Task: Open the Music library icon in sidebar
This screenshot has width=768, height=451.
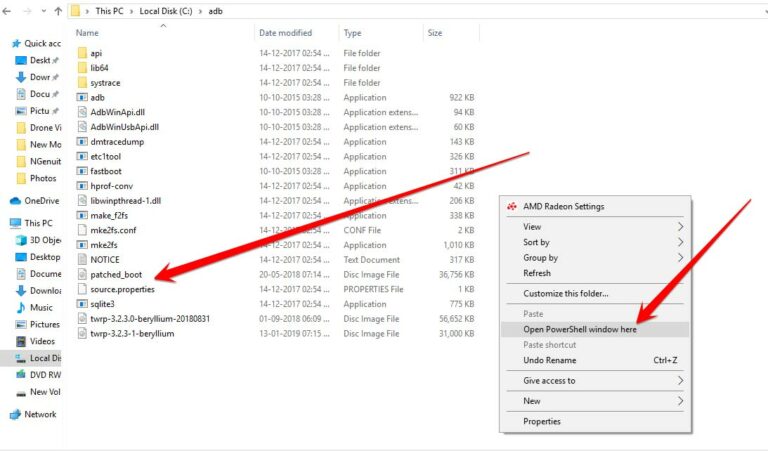Action: 20,308
